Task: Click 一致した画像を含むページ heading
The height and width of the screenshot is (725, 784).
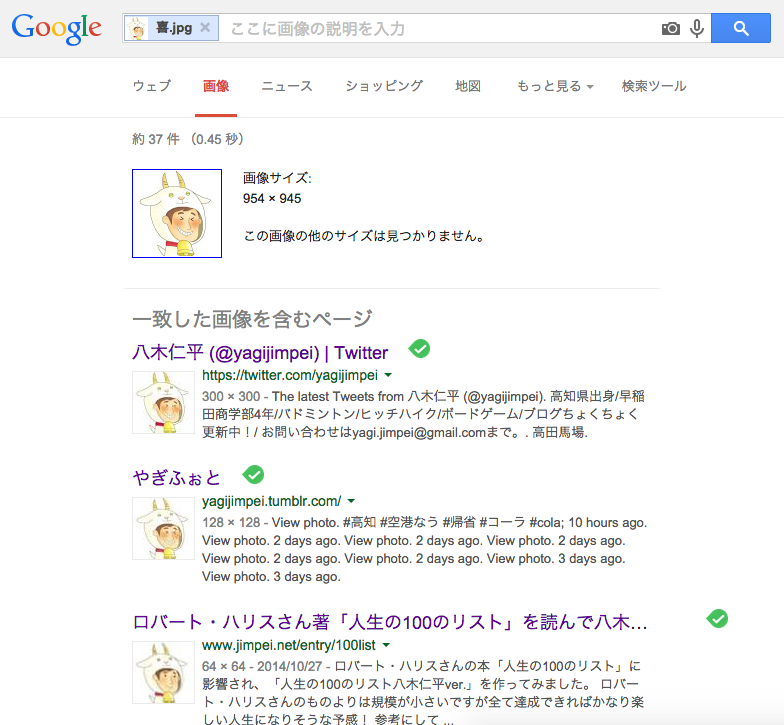Action: [x=252, y=318]
